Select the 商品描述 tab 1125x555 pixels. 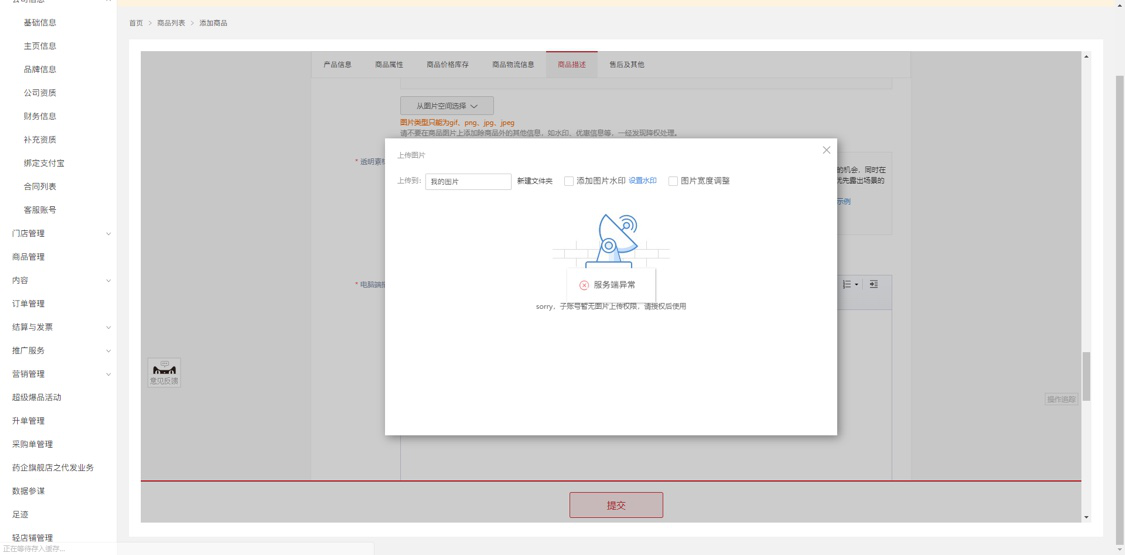click(x=572, y=65)
